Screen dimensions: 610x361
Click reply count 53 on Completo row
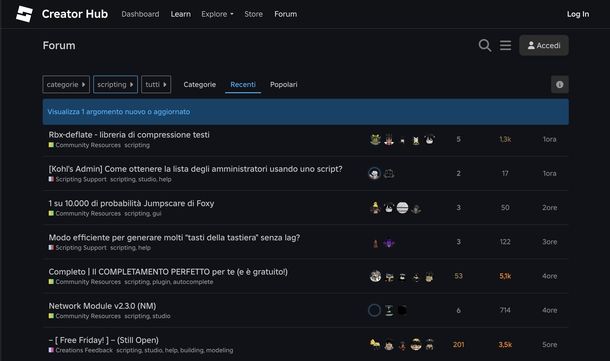(458, 276)
